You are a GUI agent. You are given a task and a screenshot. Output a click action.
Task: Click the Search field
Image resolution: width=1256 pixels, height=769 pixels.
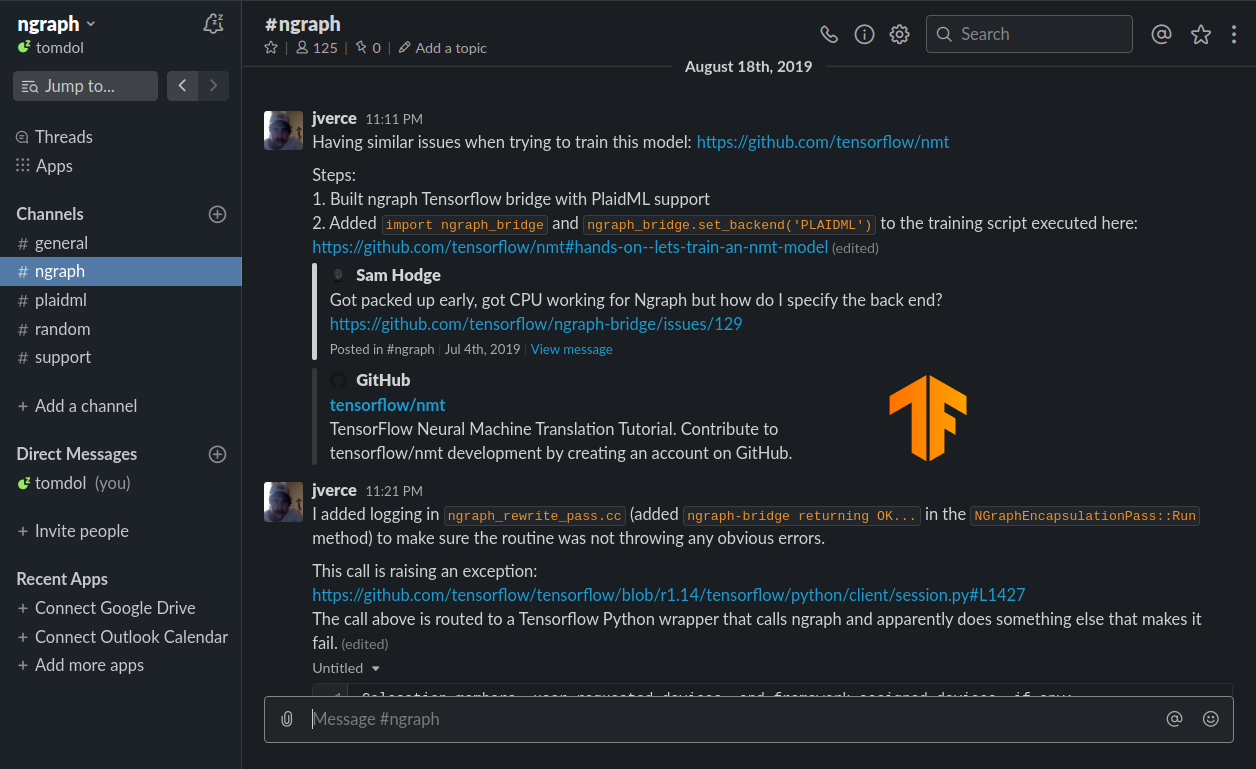coord(1029,34)
